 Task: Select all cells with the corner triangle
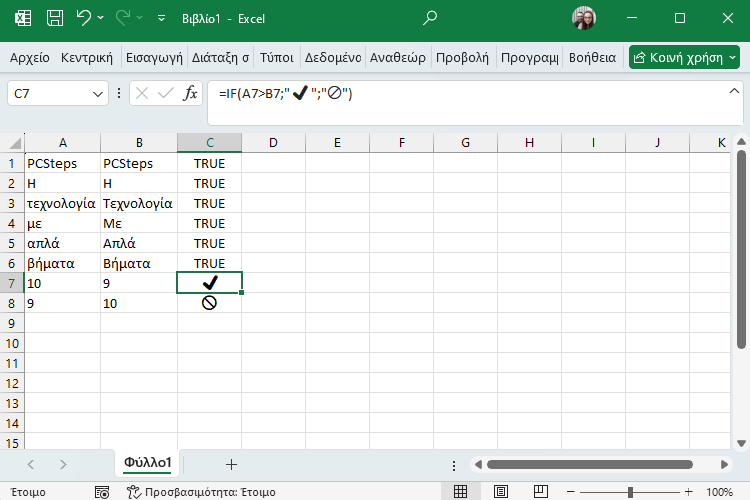pos(14,143)
